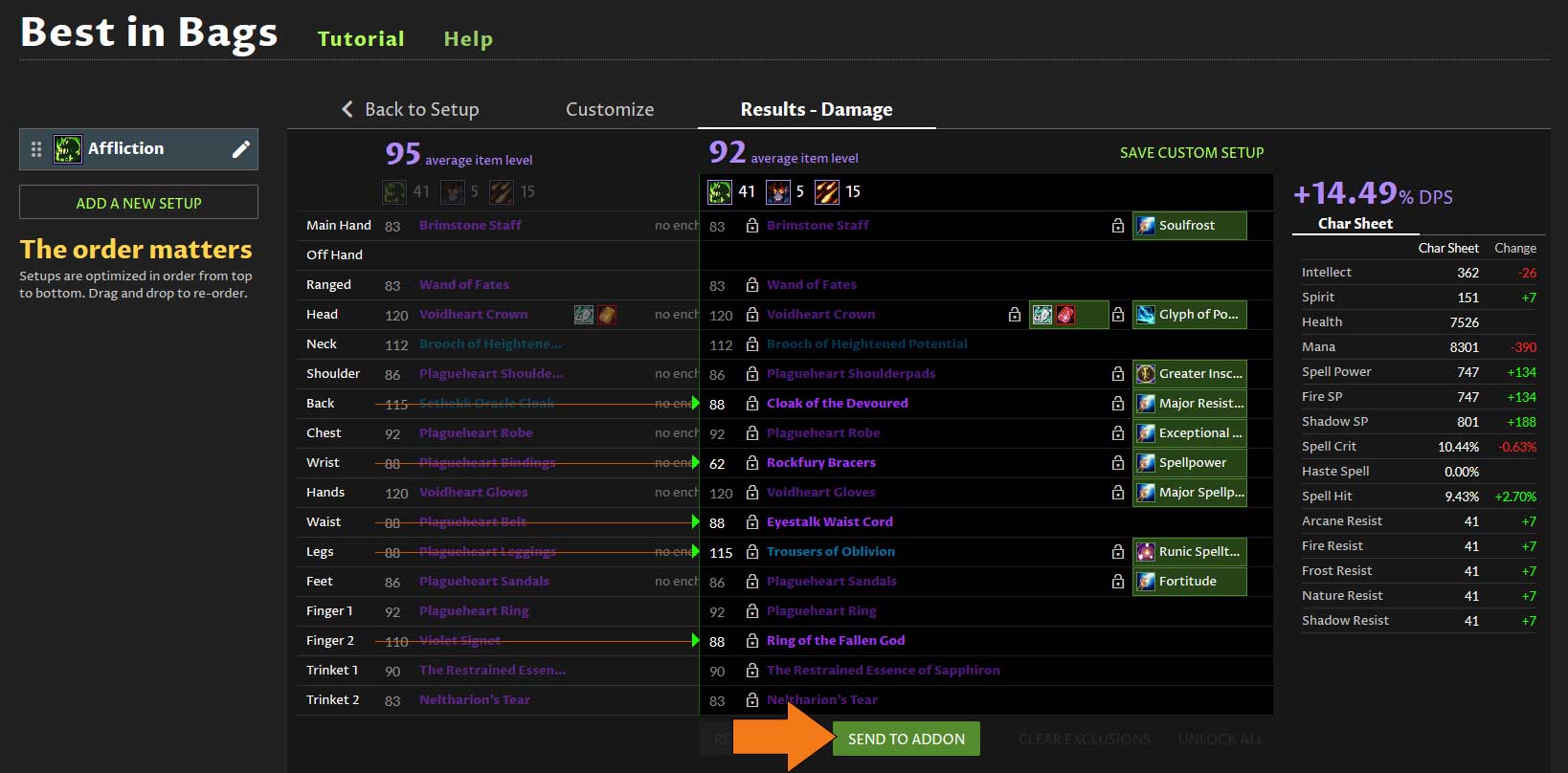Click the Intellect -26 change value
1568x773 pixels.
(x=1527, y=273)
